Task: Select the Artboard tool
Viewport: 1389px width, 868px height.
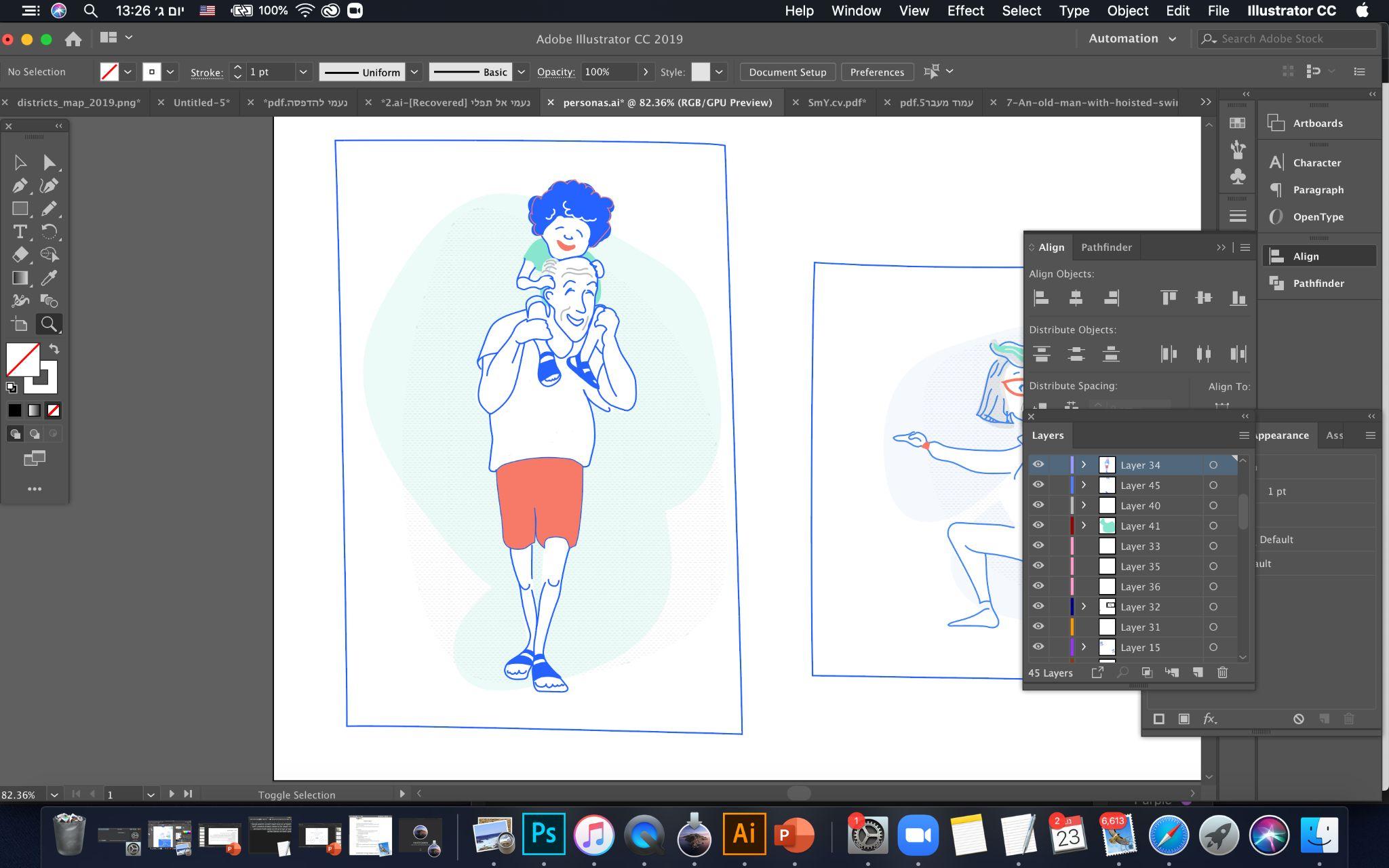Action: [x=20, y=324]
